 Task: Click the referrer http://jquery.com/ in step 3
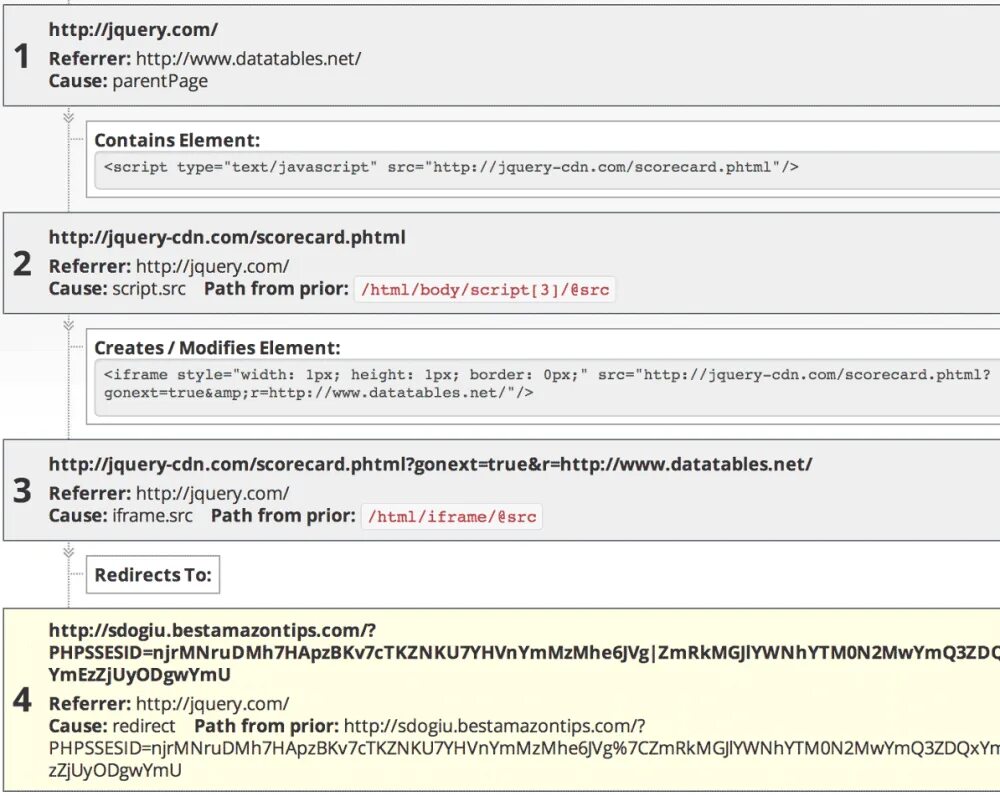point(212,493)
